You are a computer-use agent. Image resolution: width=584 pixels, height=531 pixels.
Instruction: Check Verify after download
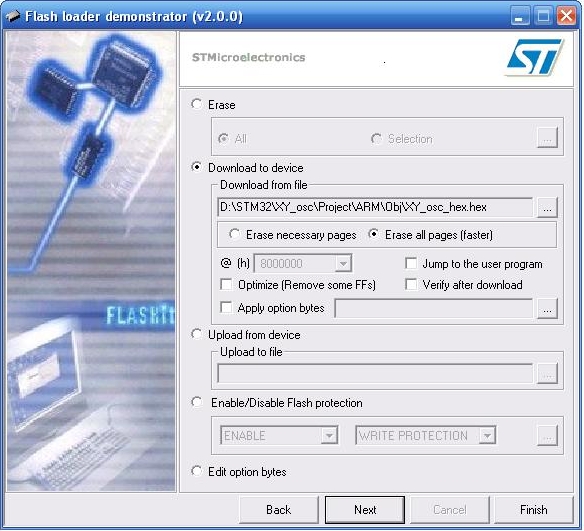point(411,284)
